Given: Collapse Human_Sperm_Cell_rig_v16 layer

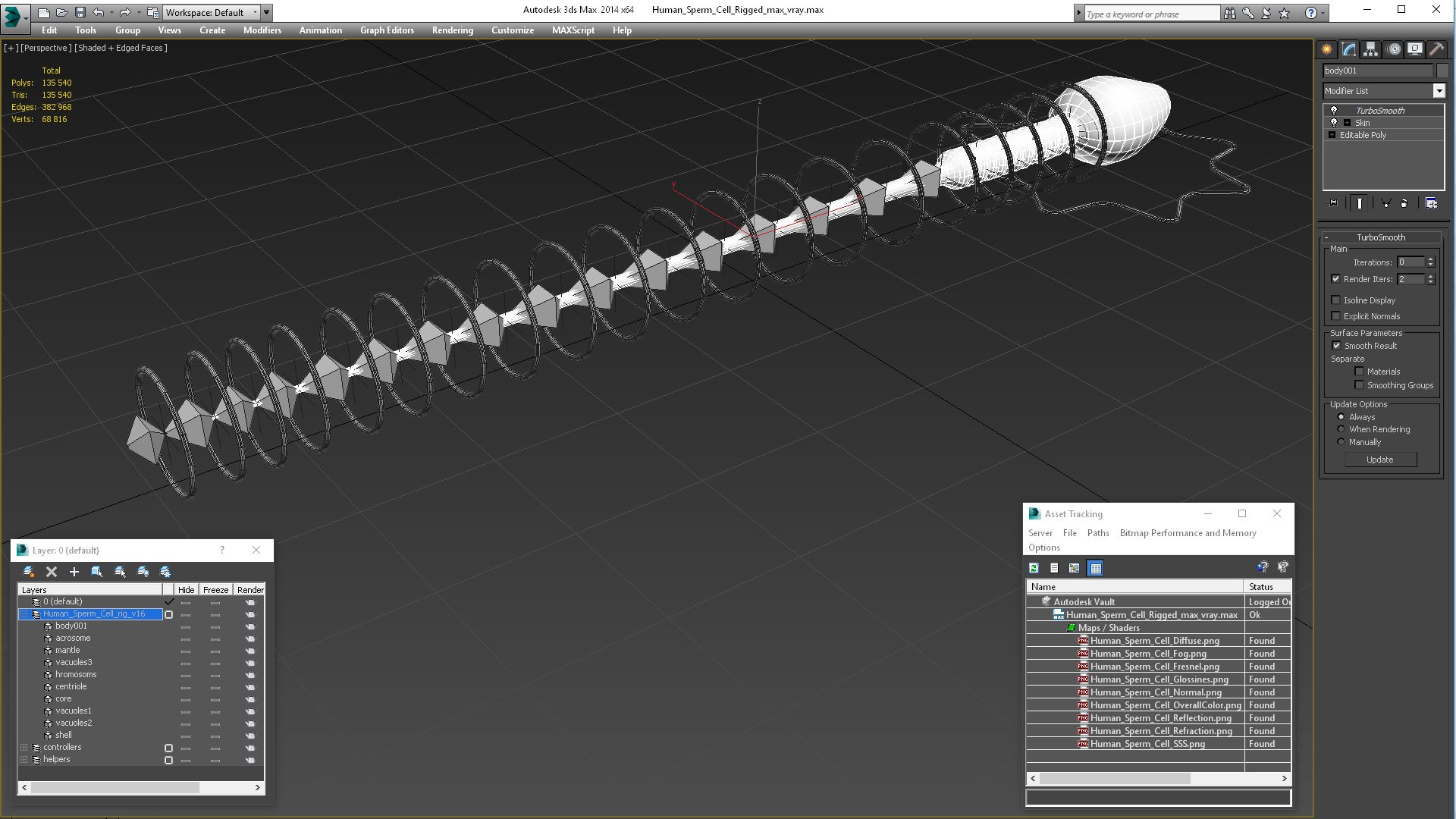Looking at the screenshot, I should tap(24, 614).
